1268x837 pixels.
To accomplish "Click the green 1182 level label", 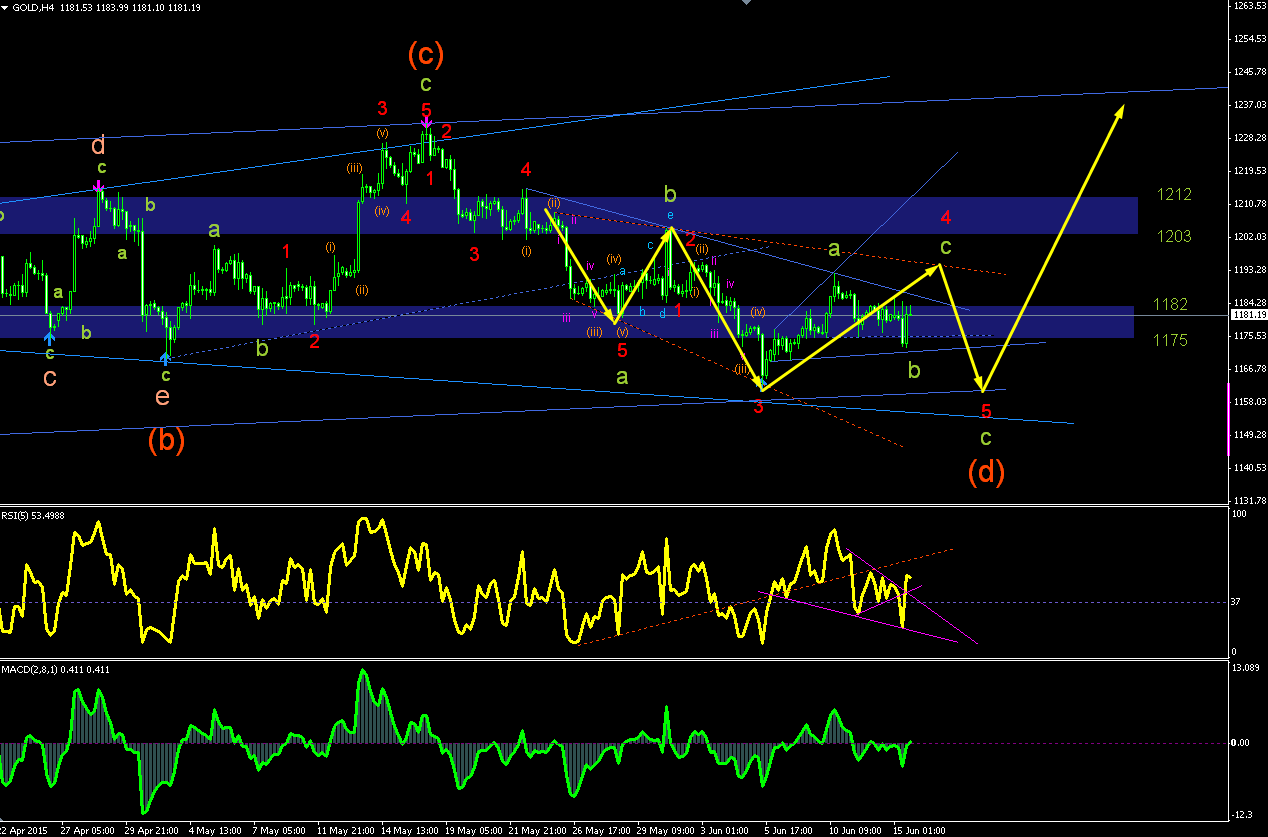I will pyautogui.click(x=1170, y=304).
